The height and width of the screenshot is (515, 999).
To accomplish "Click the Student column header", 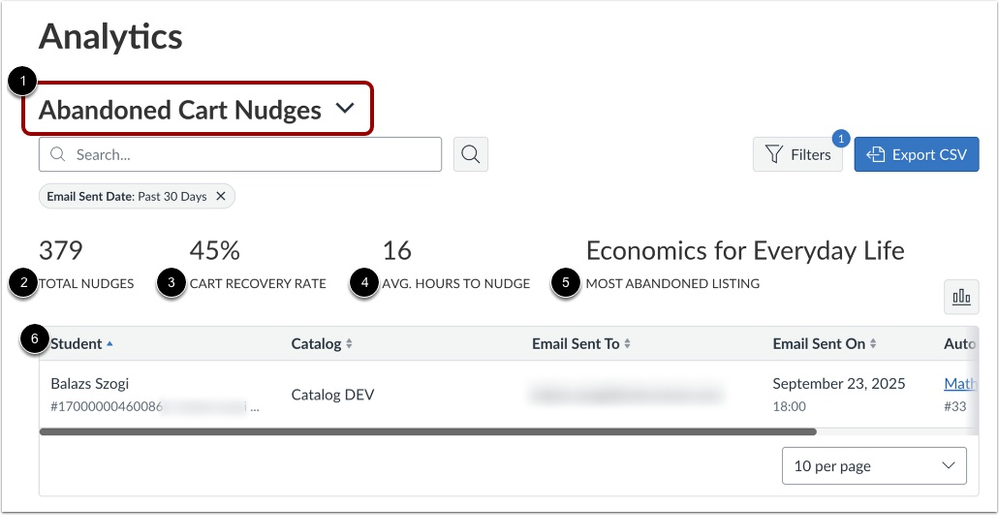I will [x=77, y=344].
